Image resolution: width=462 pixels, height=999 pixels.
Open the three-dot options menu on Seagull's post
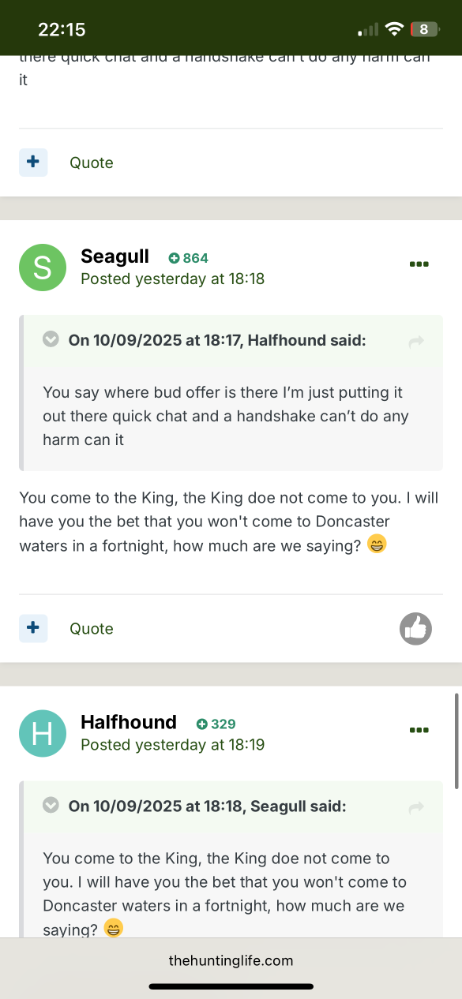tap(419, 264)
